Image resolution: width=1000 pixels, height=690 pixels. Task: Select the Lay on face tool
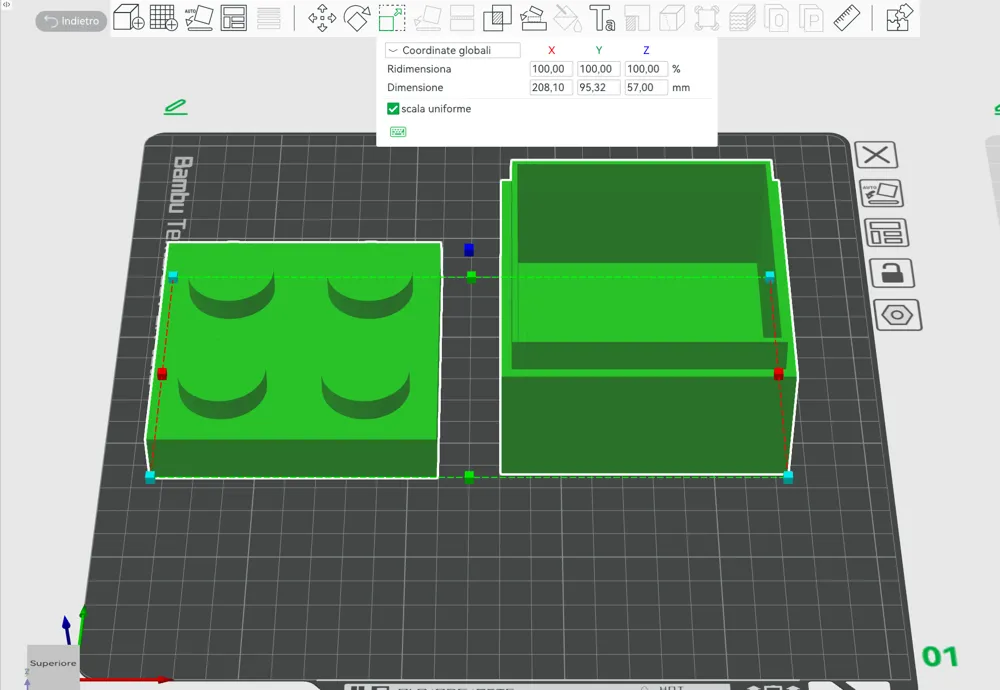pyautogui.click(x=427, y=18)
